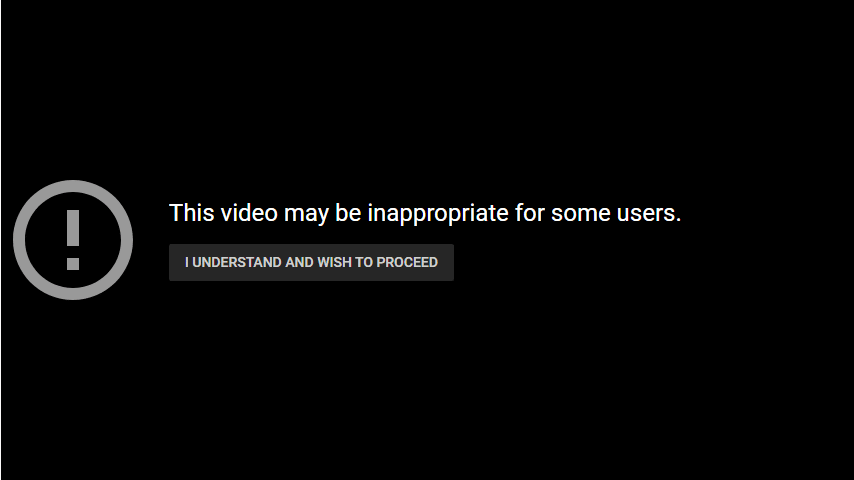This screenshot has width=854, height=480.
Task: Select the inappropriate video warning message text
Action: pyautogui.click(x=425, y=213)
